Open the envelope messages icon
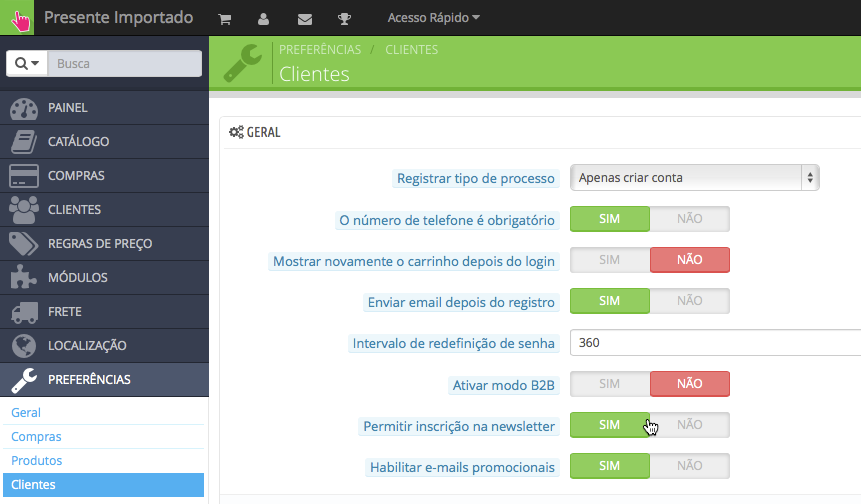Viewport: 861px width, 504px height. click(305, 20)
